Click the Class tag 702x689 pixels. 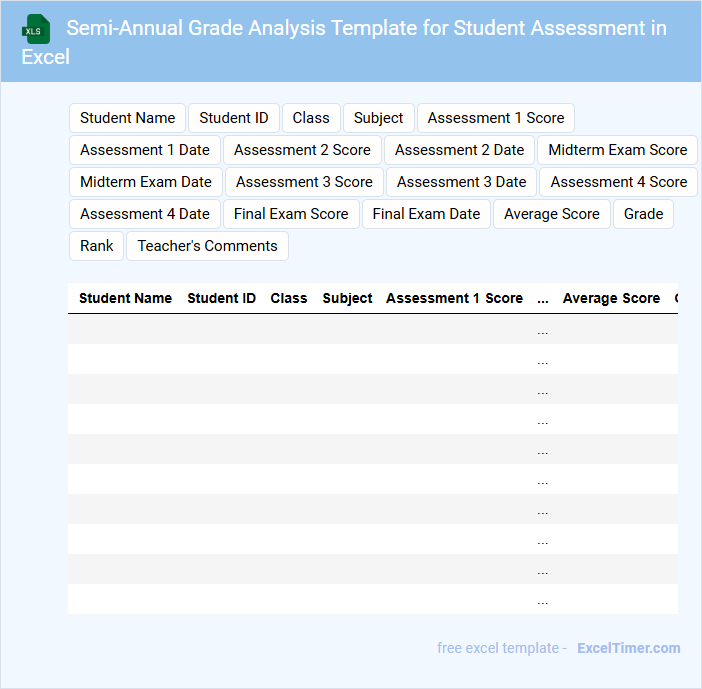point(311,118)
